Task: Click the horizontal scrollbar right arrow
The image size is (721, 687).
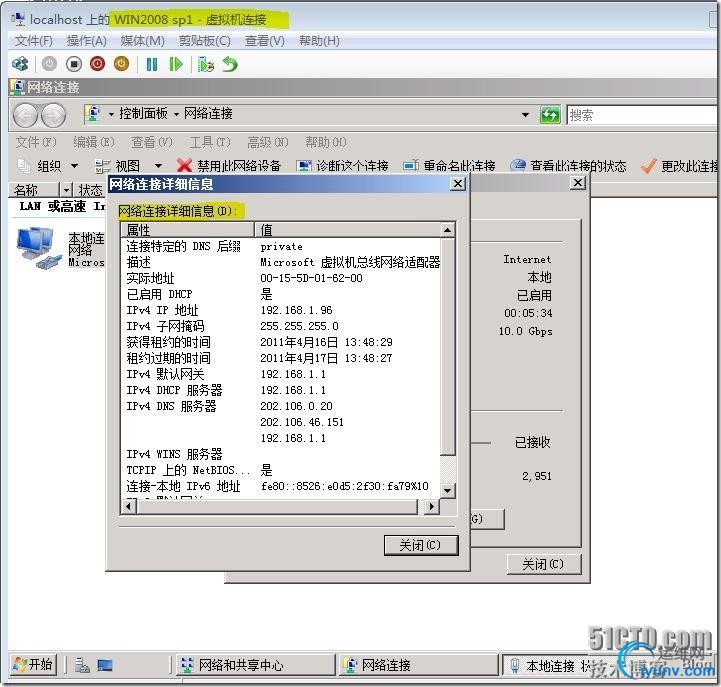Action: pos(431,506)
